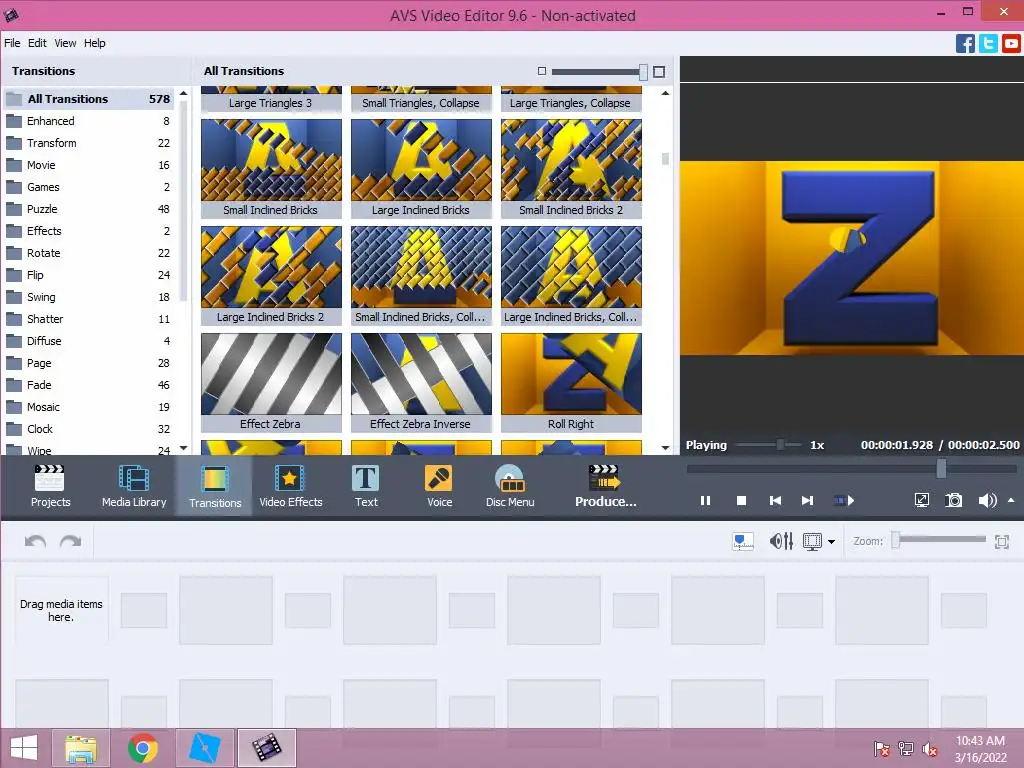Open the Projects section

point(50,486)
